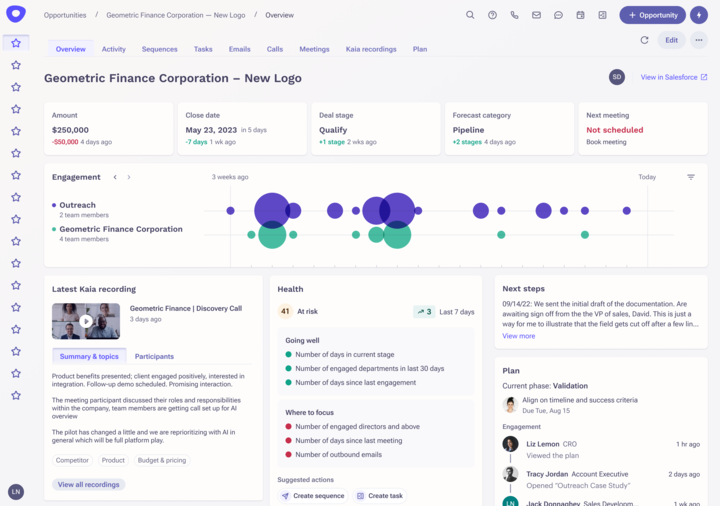This screenshot has width=720, height=506.
Task: Open the help question mark icon
Action: click(492, 15)
